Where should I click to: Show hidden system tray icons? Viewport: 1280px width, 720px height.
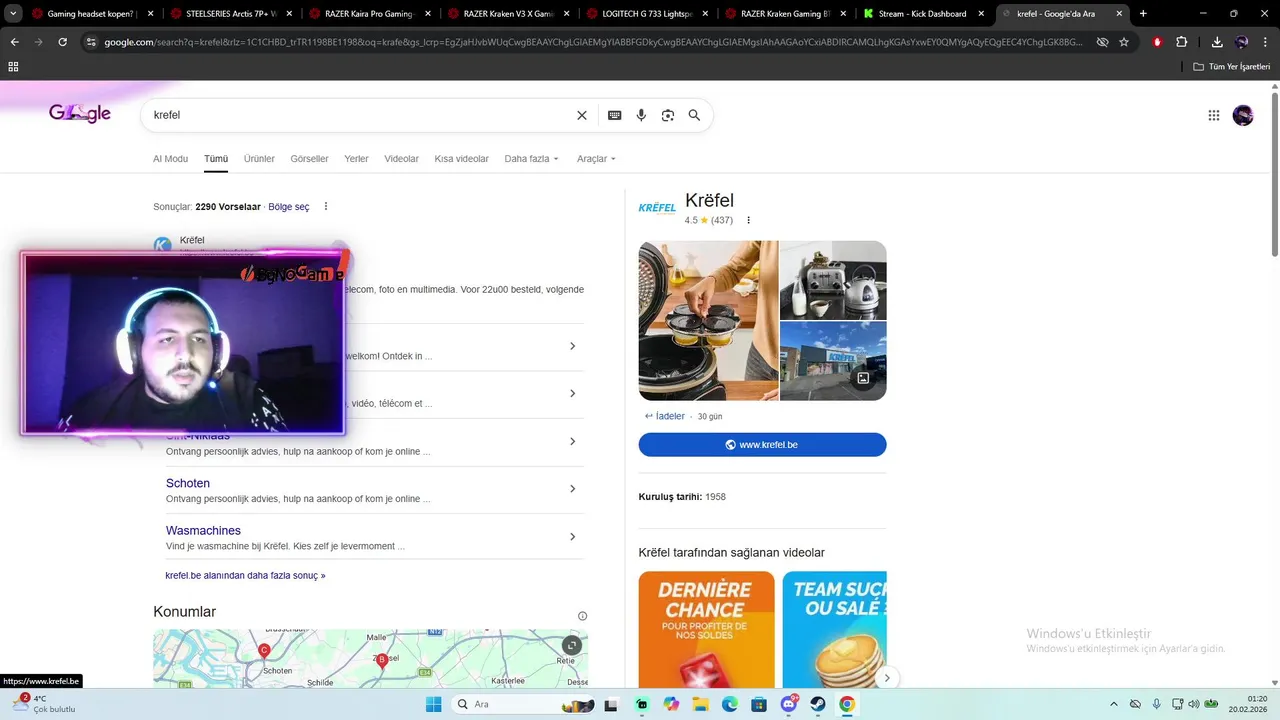coord(1114,704)
